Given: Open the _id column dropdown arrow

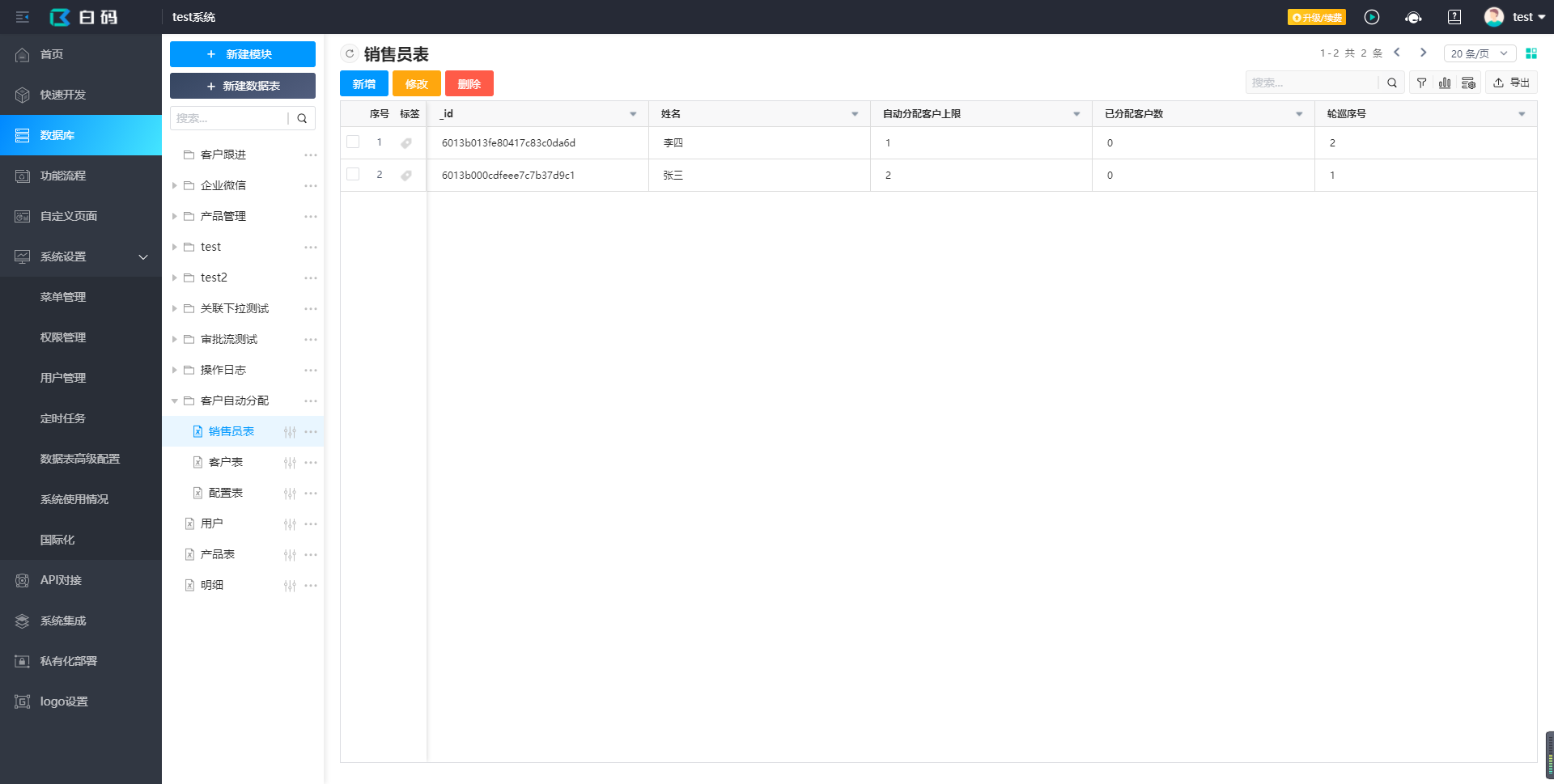Looking at the screenshot, I should [x=633, y=114].
